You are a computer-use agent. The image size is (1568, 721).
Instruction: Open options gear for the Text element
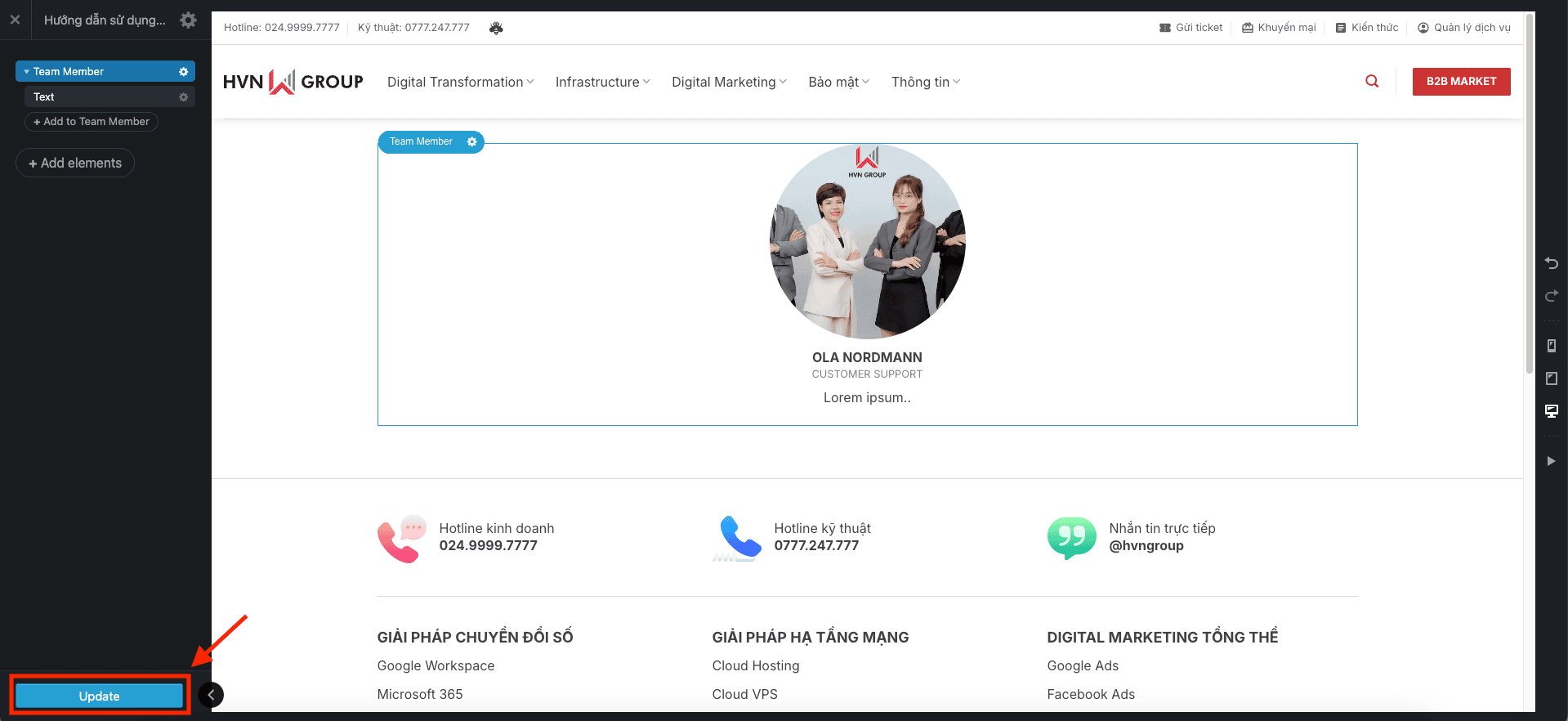tap(183, 97)
